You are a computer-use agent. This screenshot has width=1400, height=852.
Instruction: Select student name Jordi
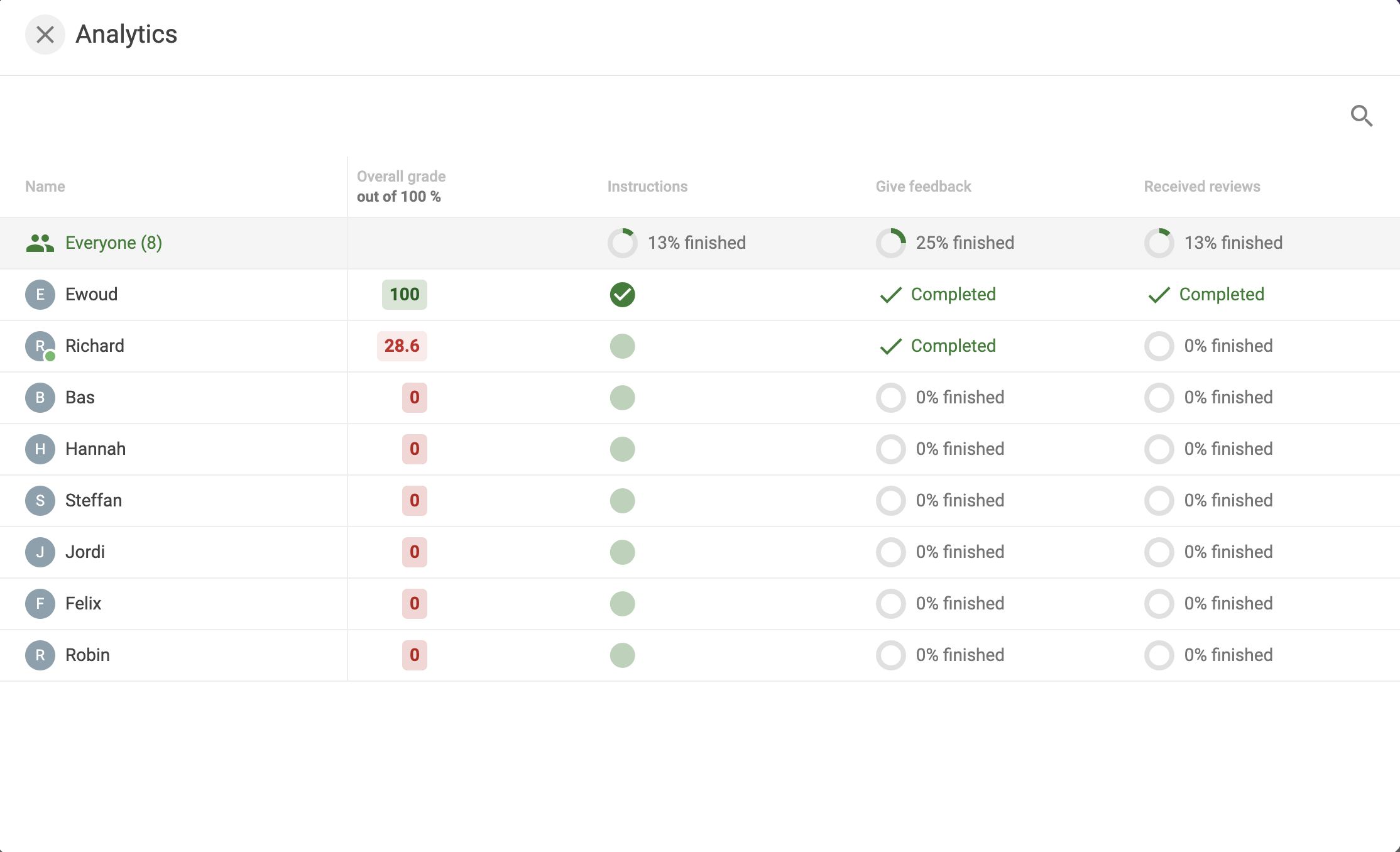(x=85, y=552)
